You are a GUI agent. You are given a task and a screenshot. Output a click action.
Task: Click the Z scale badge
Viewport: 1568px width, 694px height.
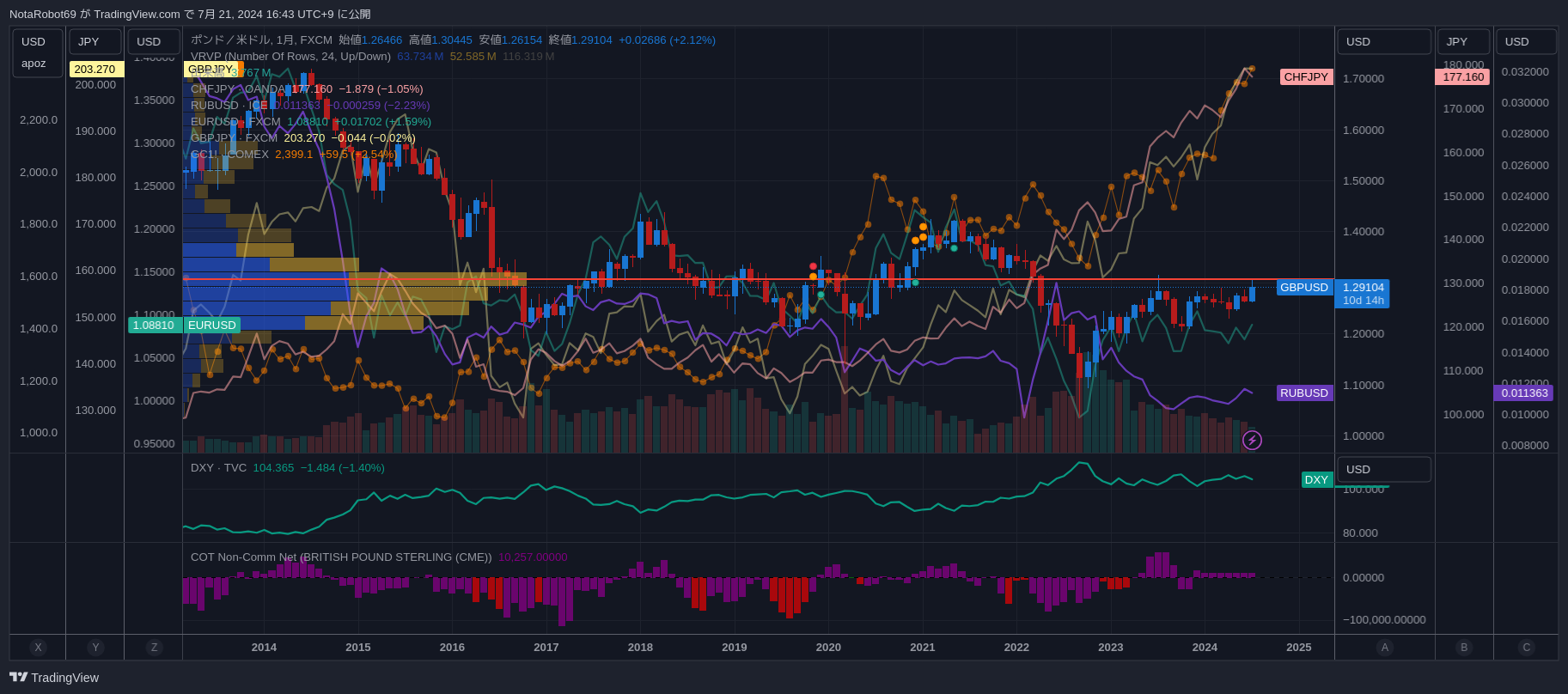(x=155, y=648)
